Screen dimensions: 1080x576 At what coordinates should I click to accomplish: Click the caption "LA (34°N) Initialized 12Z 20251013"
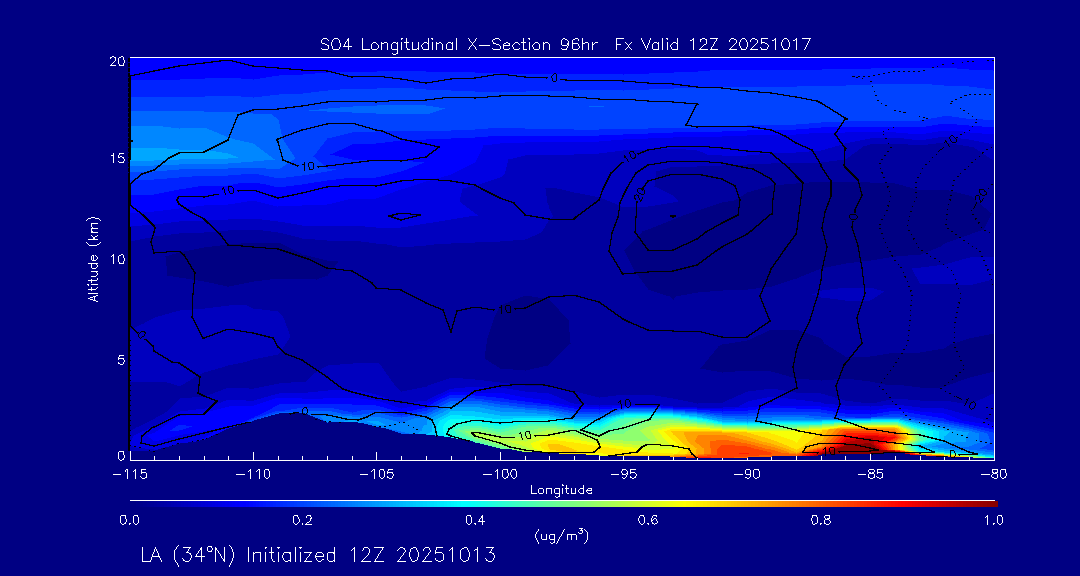pos(318,555)
